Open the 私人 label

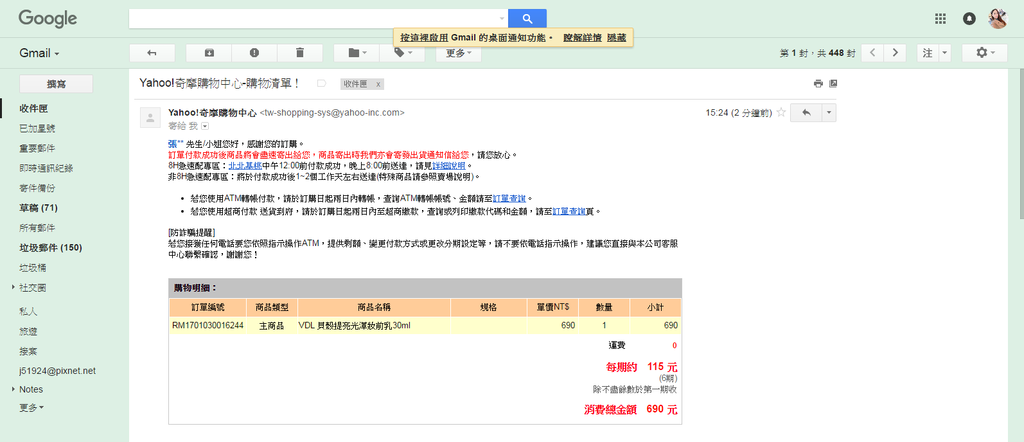[x=29, y=311]
